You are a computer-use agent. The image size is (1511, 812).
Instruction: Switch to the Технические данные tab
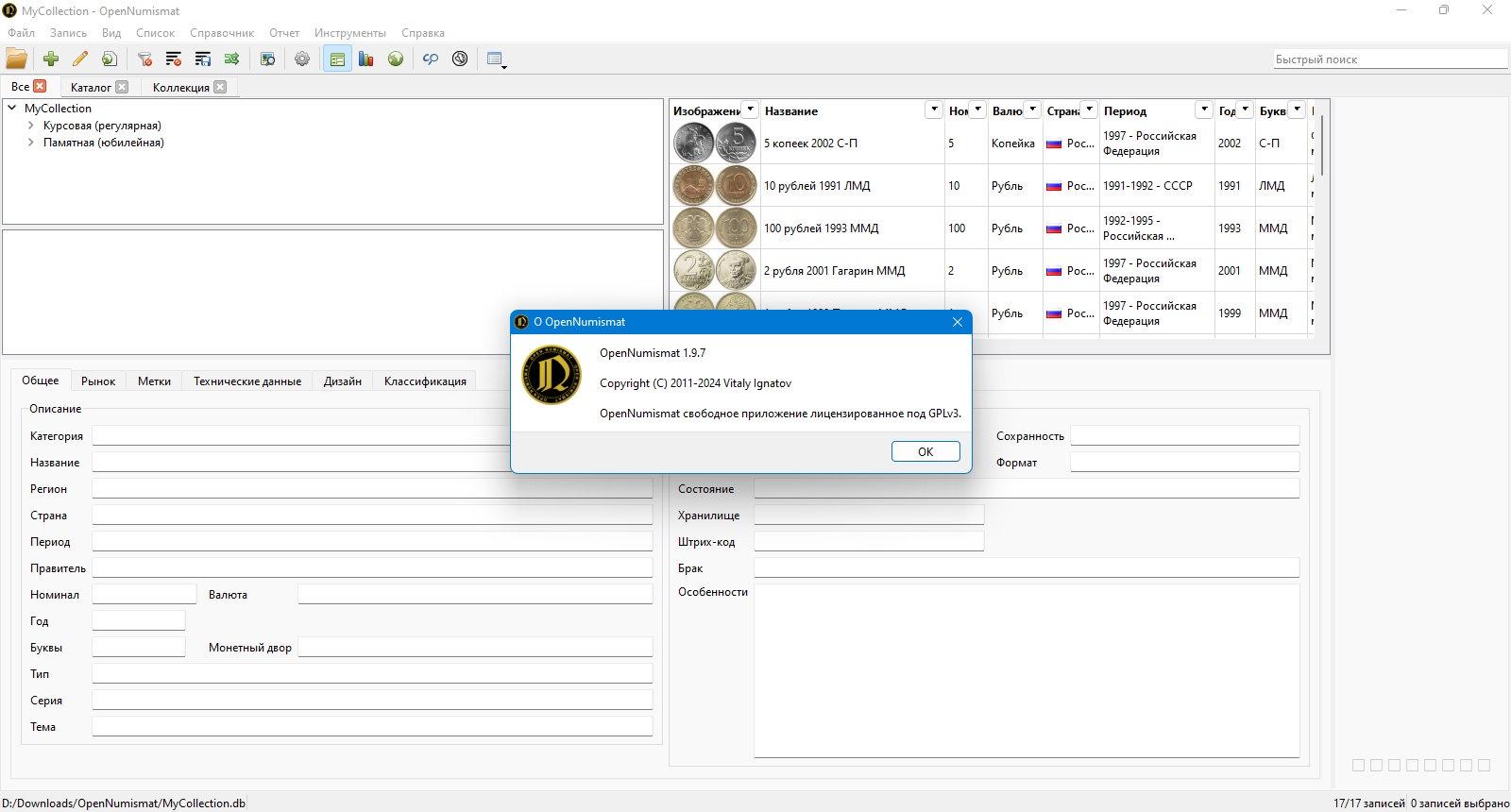click(247, 381)
